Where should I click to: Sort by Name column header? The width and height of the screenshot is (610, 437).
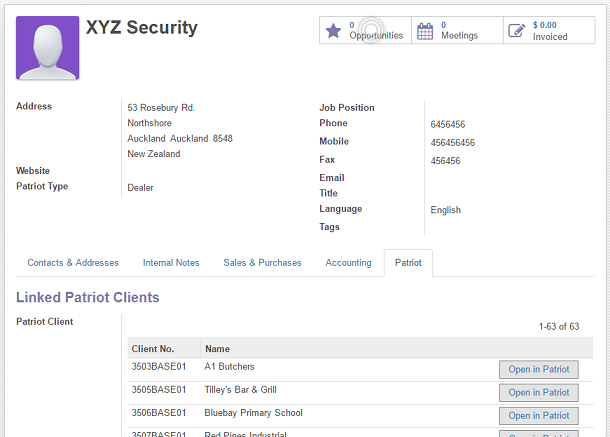pos(217,349)
